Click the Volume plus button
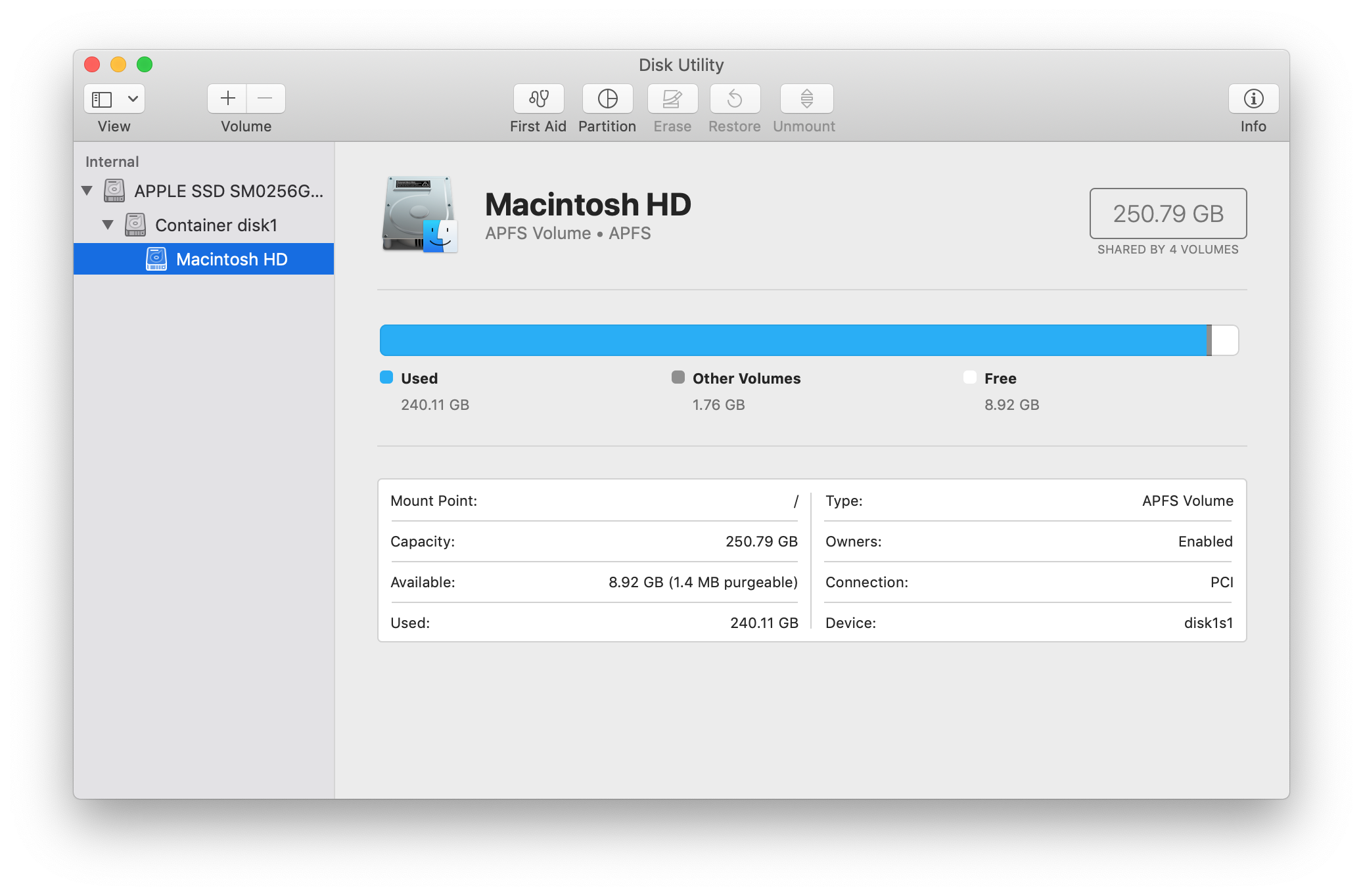 225,97
